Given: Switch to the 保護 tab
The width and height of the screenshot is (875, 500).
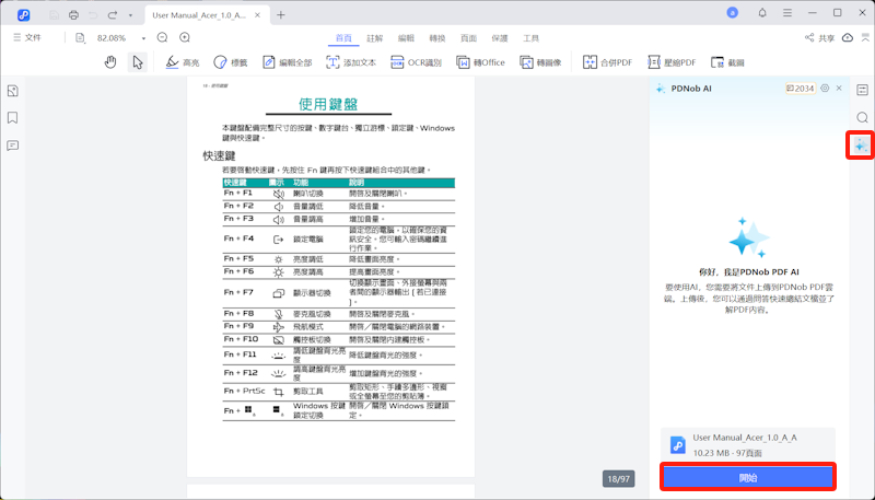Looking at the screenshot, I should (500, 38).
